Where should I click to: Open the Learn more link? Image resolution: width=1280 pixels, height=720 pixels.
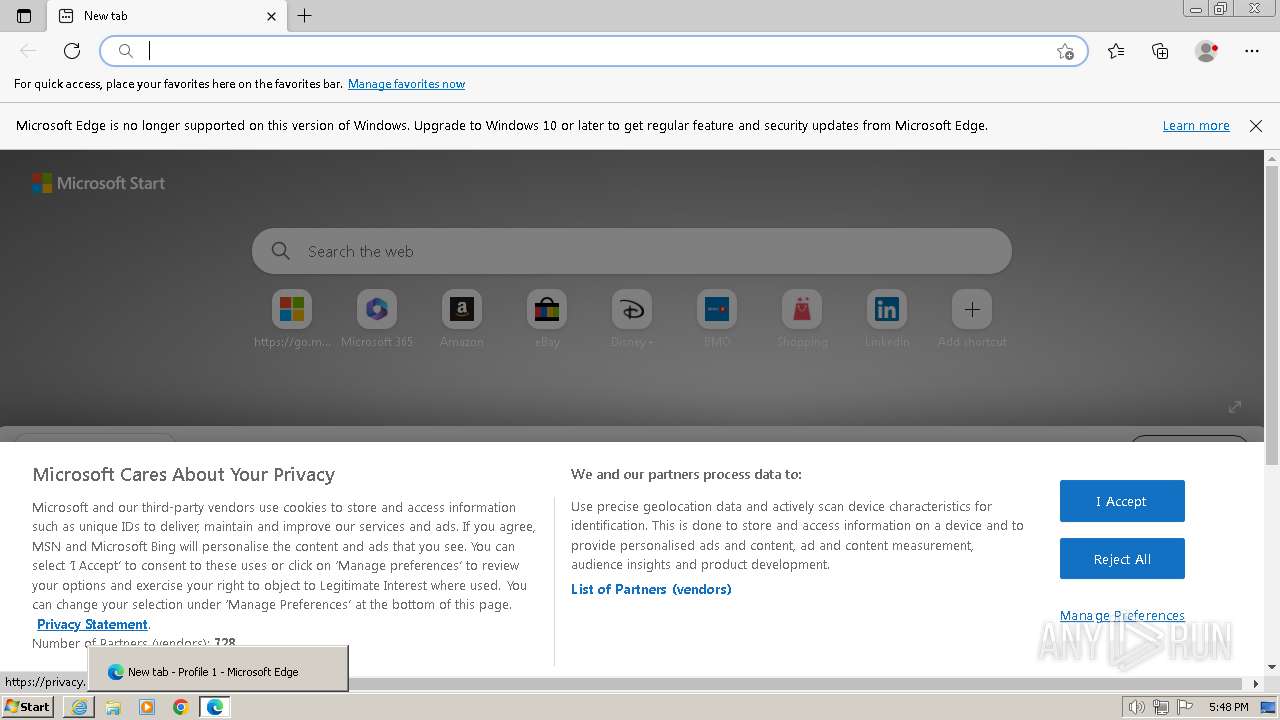pos(1196,126)
